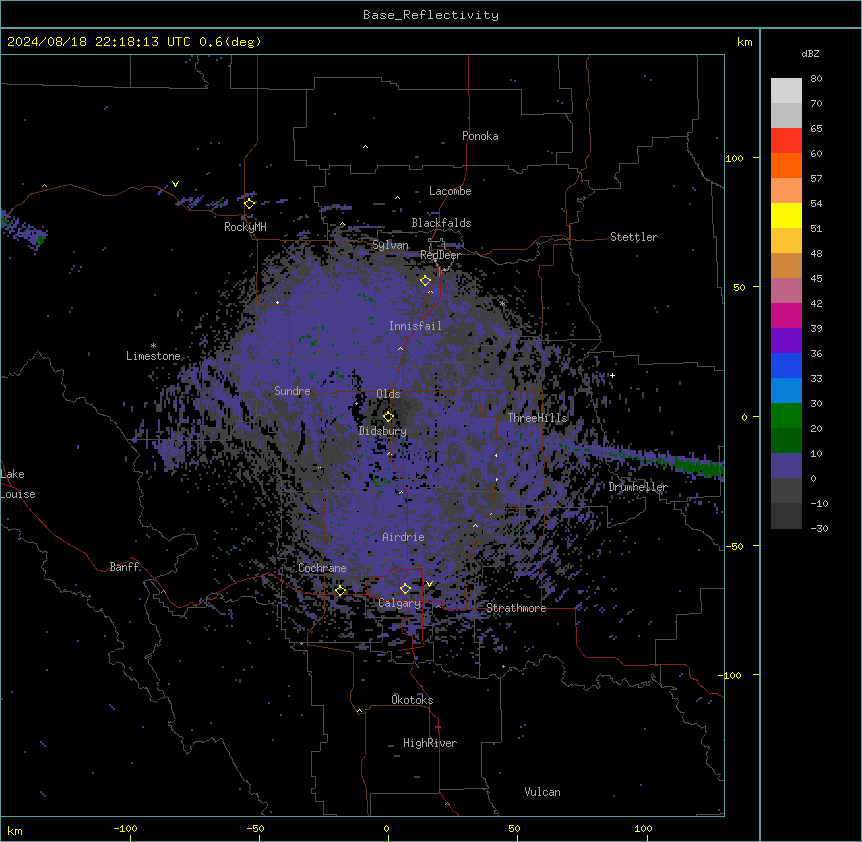
Task: Select the Calgary label
Action: 400,603
